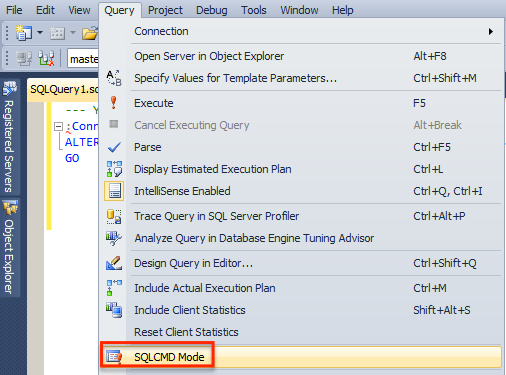
Task: Open the Edit menu
Action: (45, 10)
